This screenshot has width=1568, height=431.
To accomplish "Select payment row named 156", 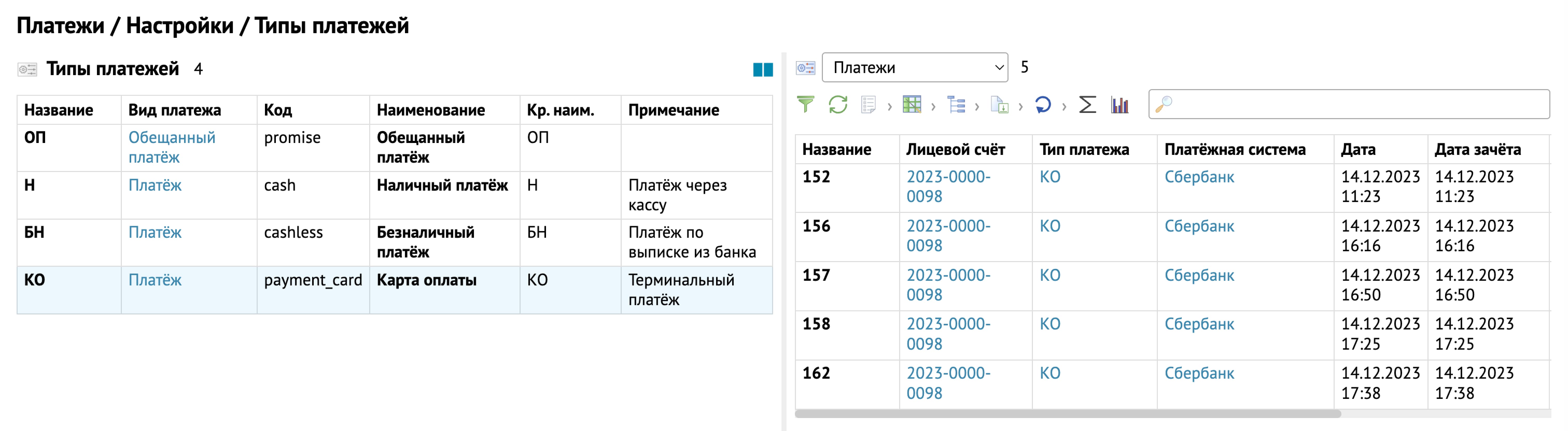I will point(816,226).
